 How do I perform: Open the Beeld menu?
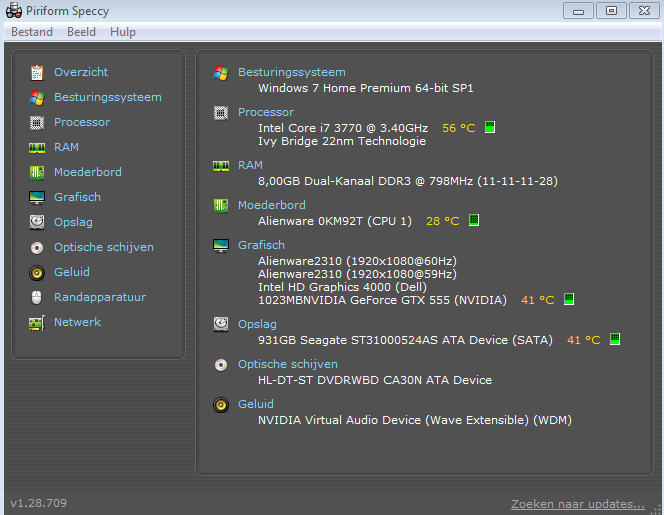pyautogui.click(x=81, y=32)
